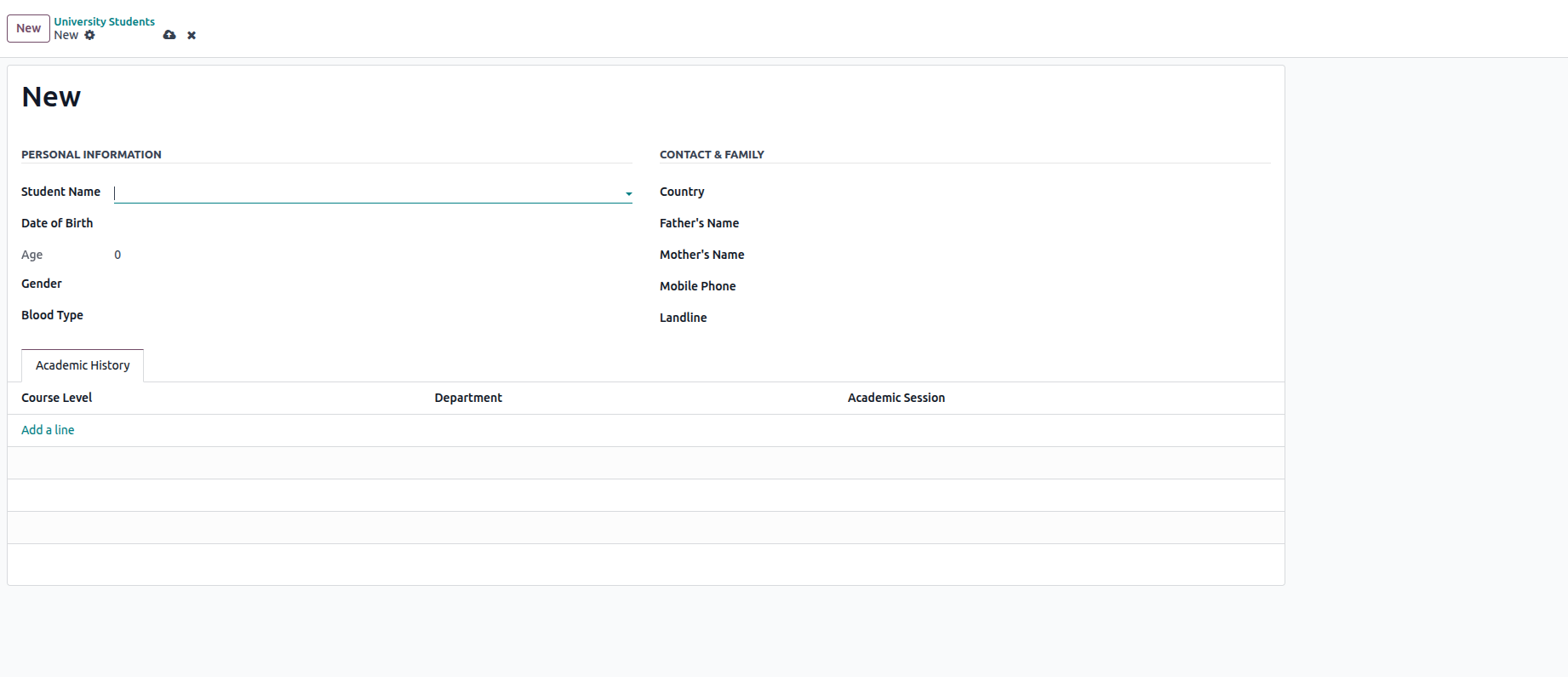Viewport: 1568px width, 677px height.
Task: Switch to the Academic History tab
Action: pyautogui.click(x=83, y=365)
